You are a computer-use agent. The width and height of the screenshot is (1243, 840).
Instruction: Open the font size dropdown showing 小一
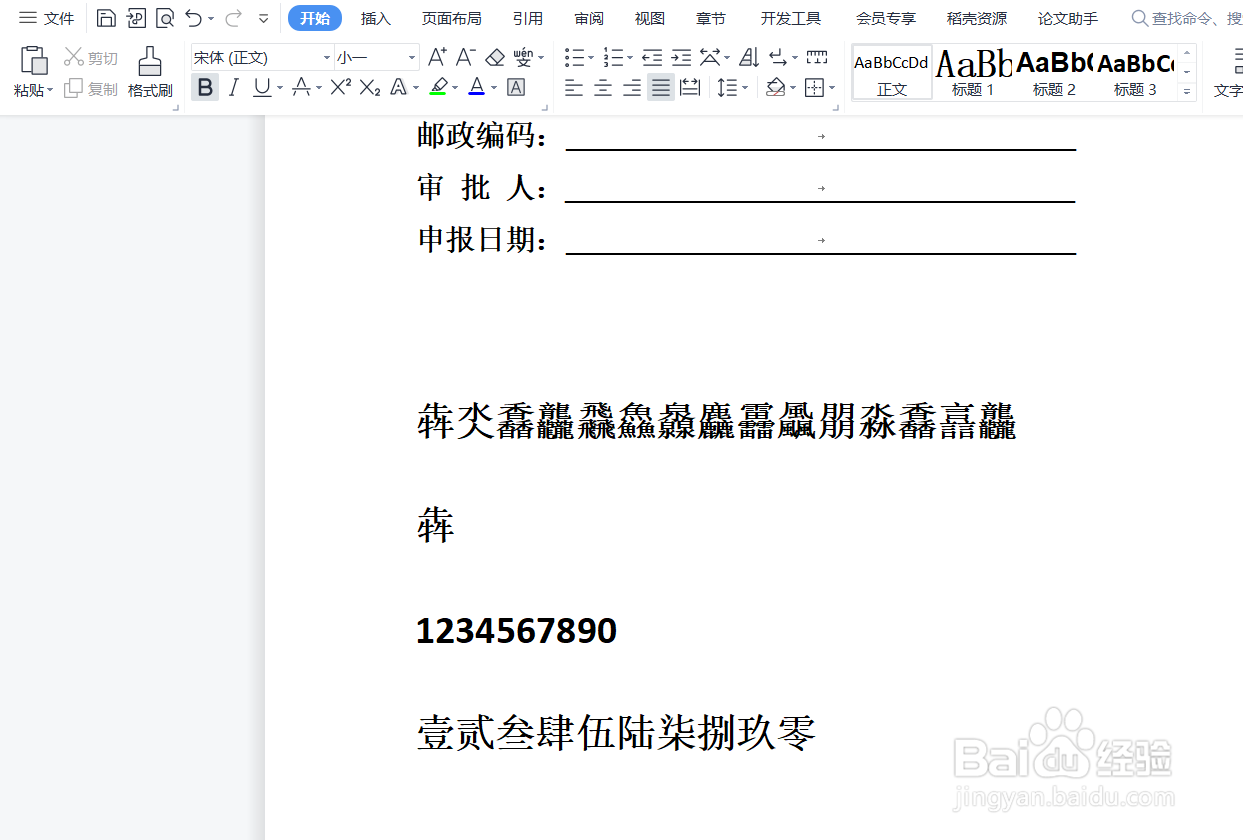point(411,57)
